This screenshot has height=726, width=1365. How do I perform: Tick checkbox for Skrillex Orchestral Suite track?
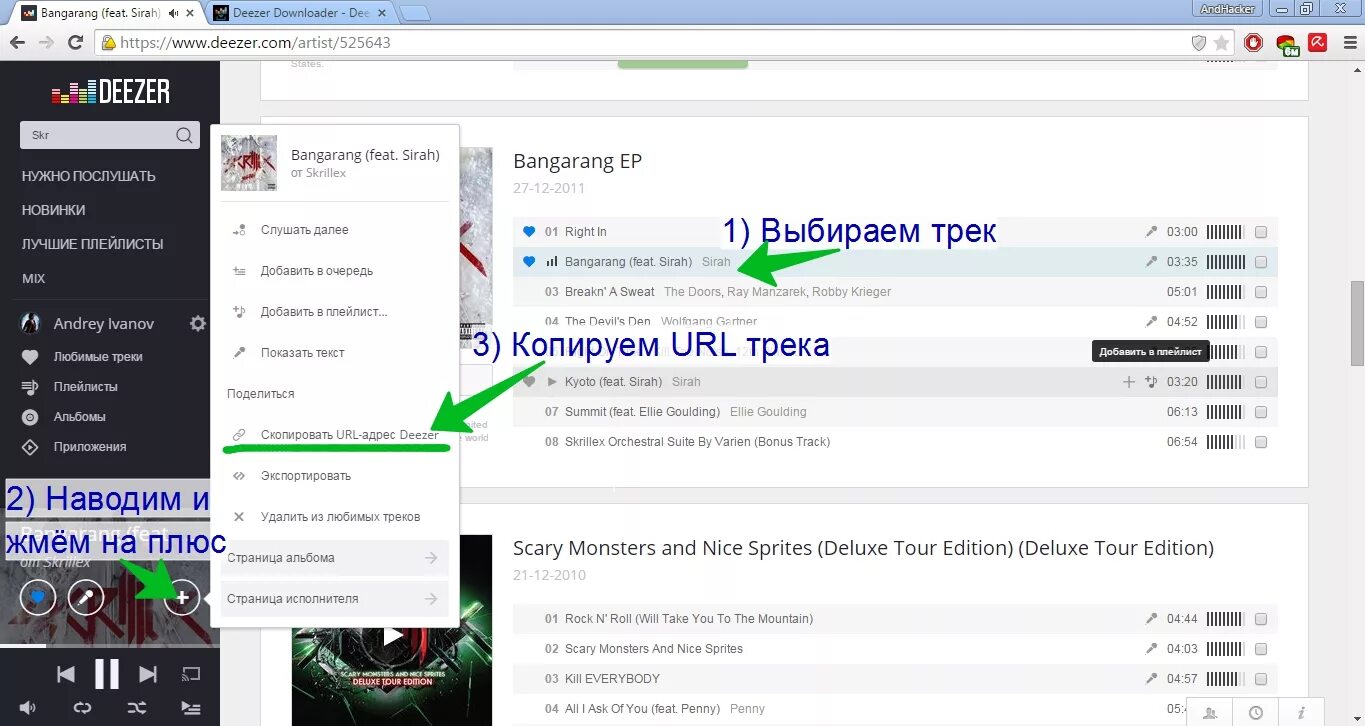(x=1261, y=442)
